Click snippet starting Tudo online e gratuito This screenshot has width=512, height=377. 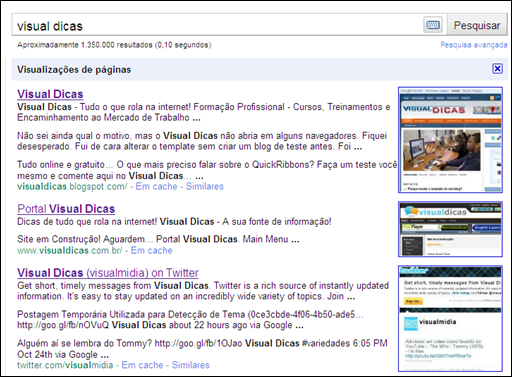(207, 170)
